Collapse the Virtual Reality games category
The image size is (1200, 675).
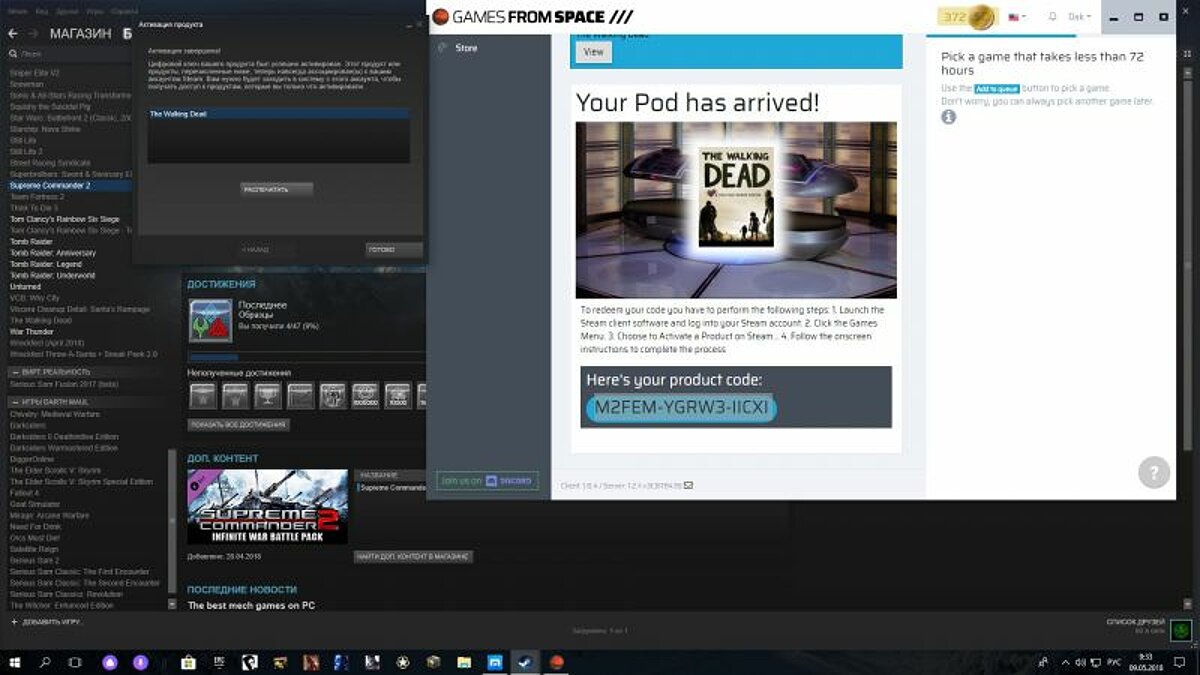(13, 371)
